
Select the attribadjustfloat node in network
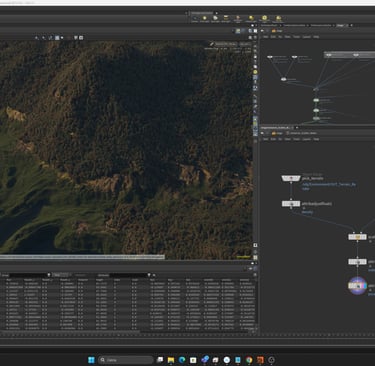coord(291,203)
